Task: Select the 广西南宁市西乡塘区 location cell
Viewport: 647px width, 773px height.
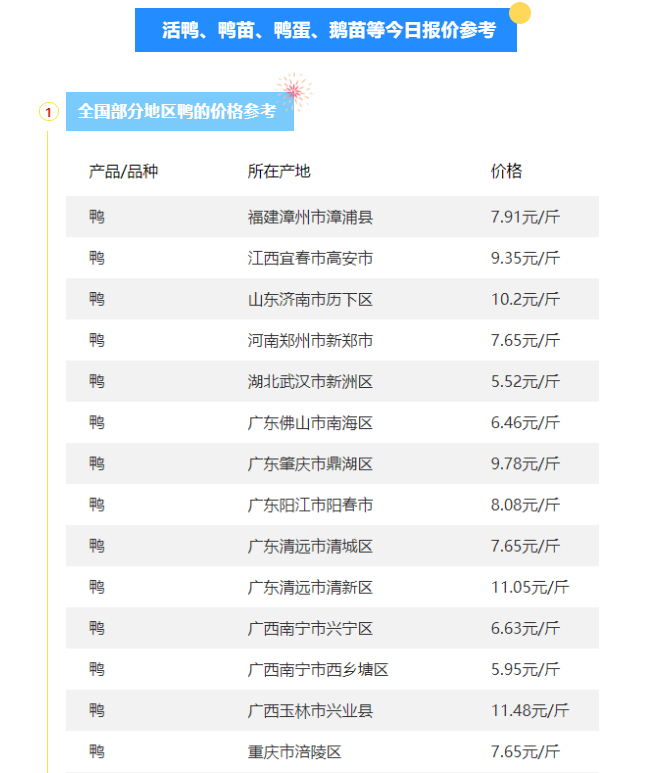Action: 317,669
